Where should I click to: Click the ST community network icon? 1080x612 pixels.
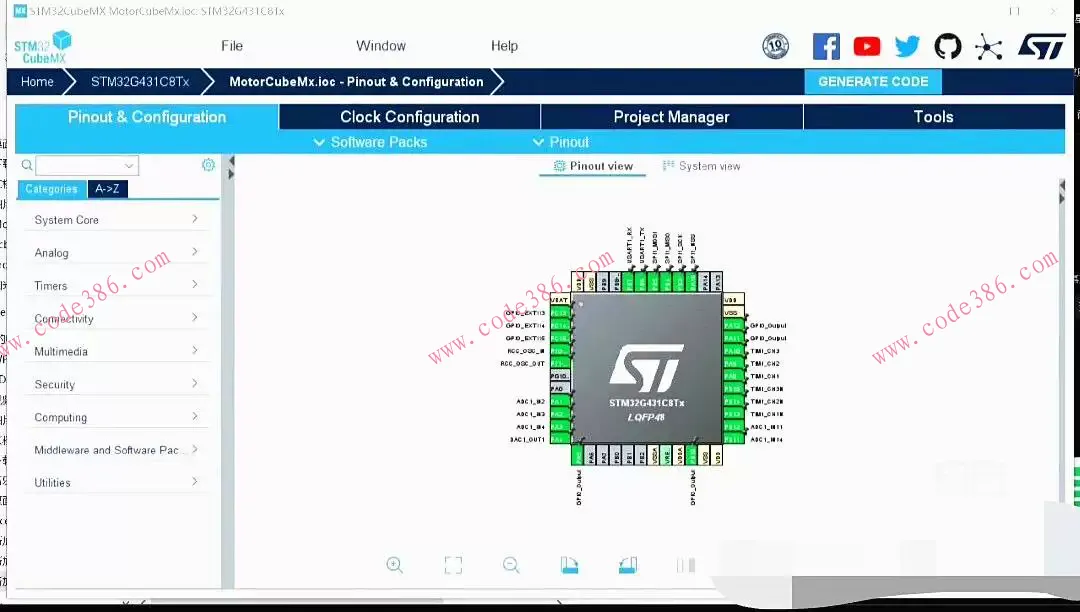[x=988, y=47]
